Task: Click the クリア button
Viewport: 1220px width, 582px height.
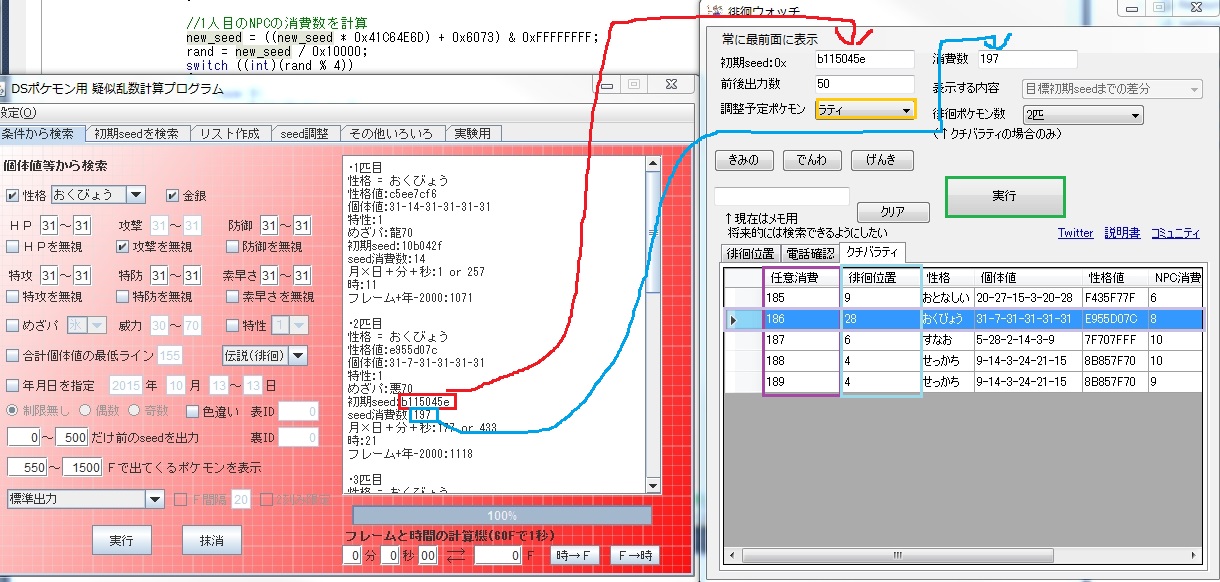Action: 893,213
